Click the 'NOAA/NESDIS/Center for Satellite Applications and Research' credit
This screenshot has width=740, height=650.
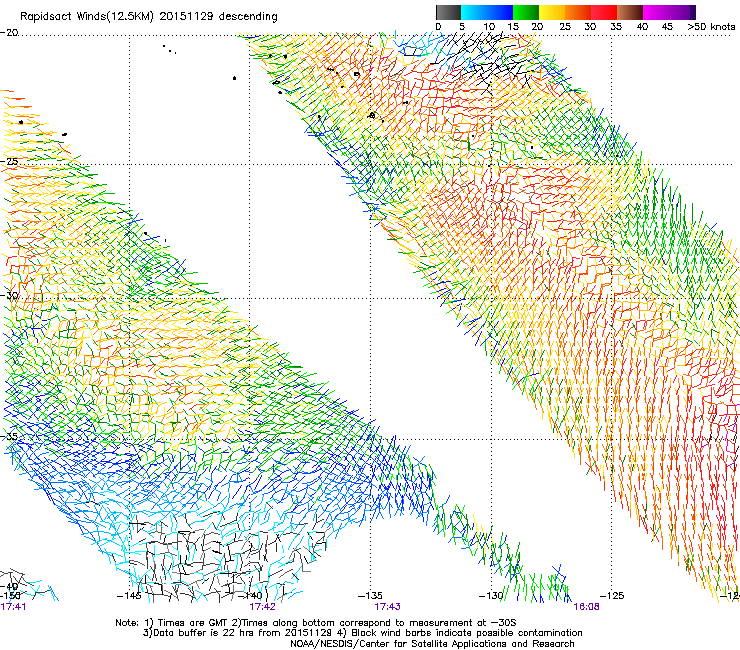[432, 644]
